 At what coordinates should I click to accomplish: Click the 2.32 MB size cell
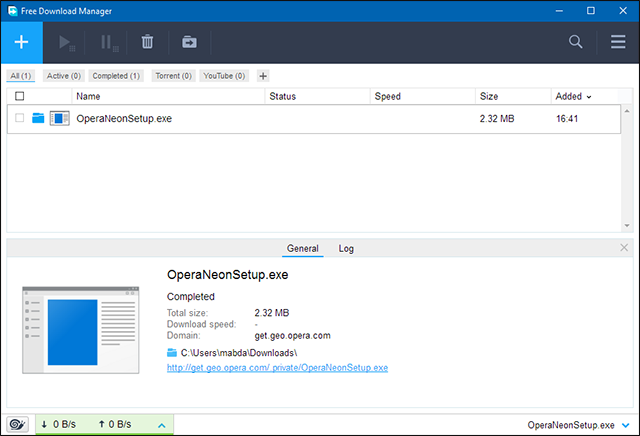pos(497,118)
